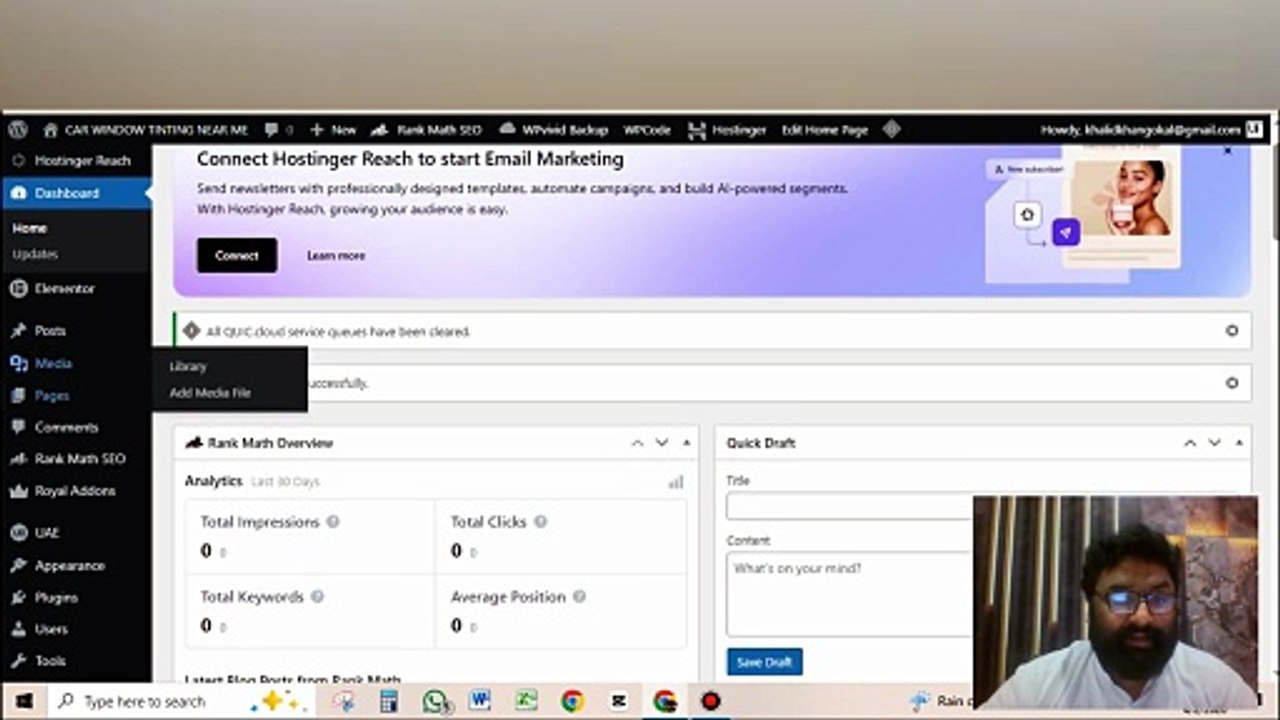Collapse the Rank Math Overview widget
The height and width of the screenshot is (720, 1280).
(x=686, y=443)
